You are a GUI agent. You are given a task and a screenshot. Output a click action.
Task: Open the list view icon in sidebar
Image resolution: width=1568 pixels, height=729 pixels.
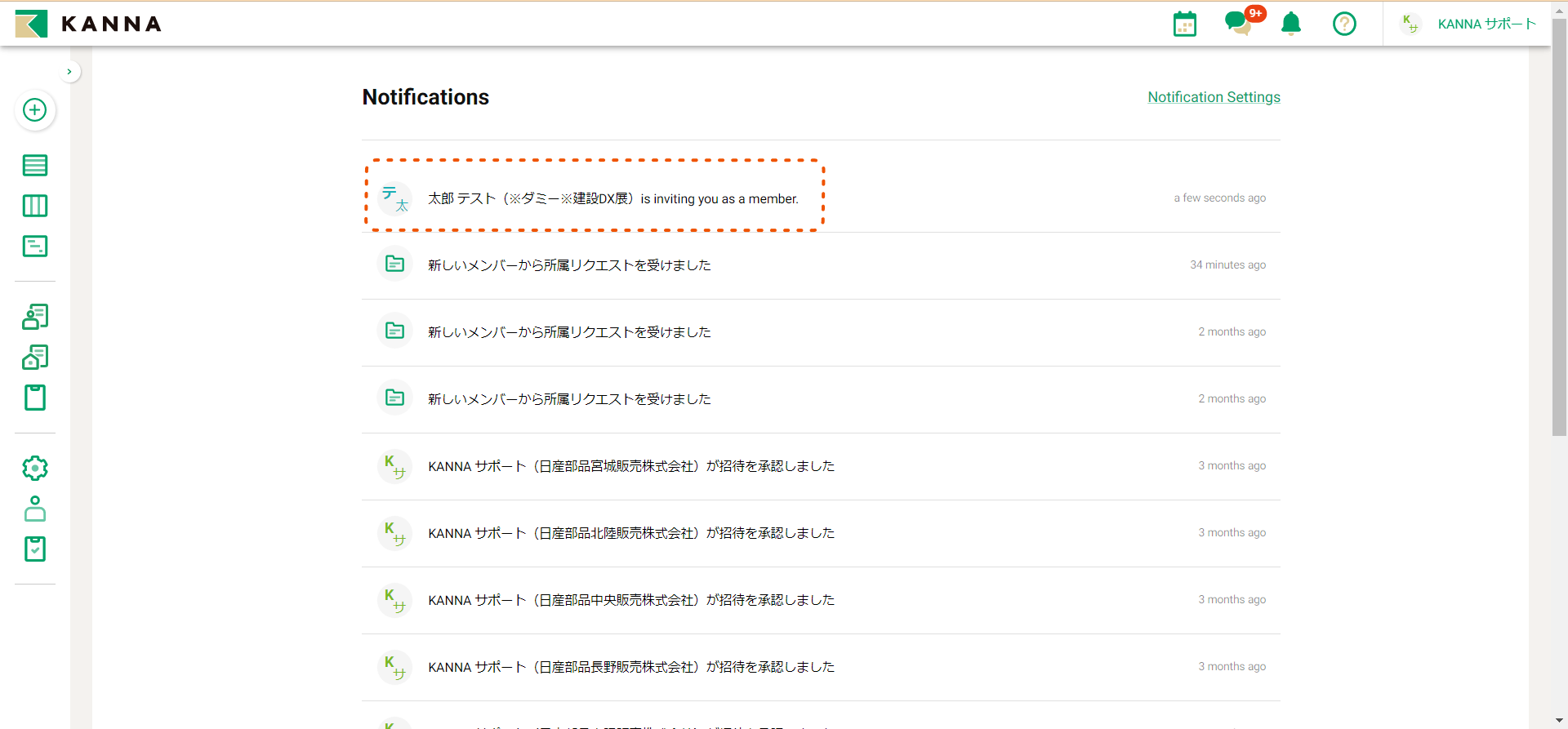coord(34,165)
